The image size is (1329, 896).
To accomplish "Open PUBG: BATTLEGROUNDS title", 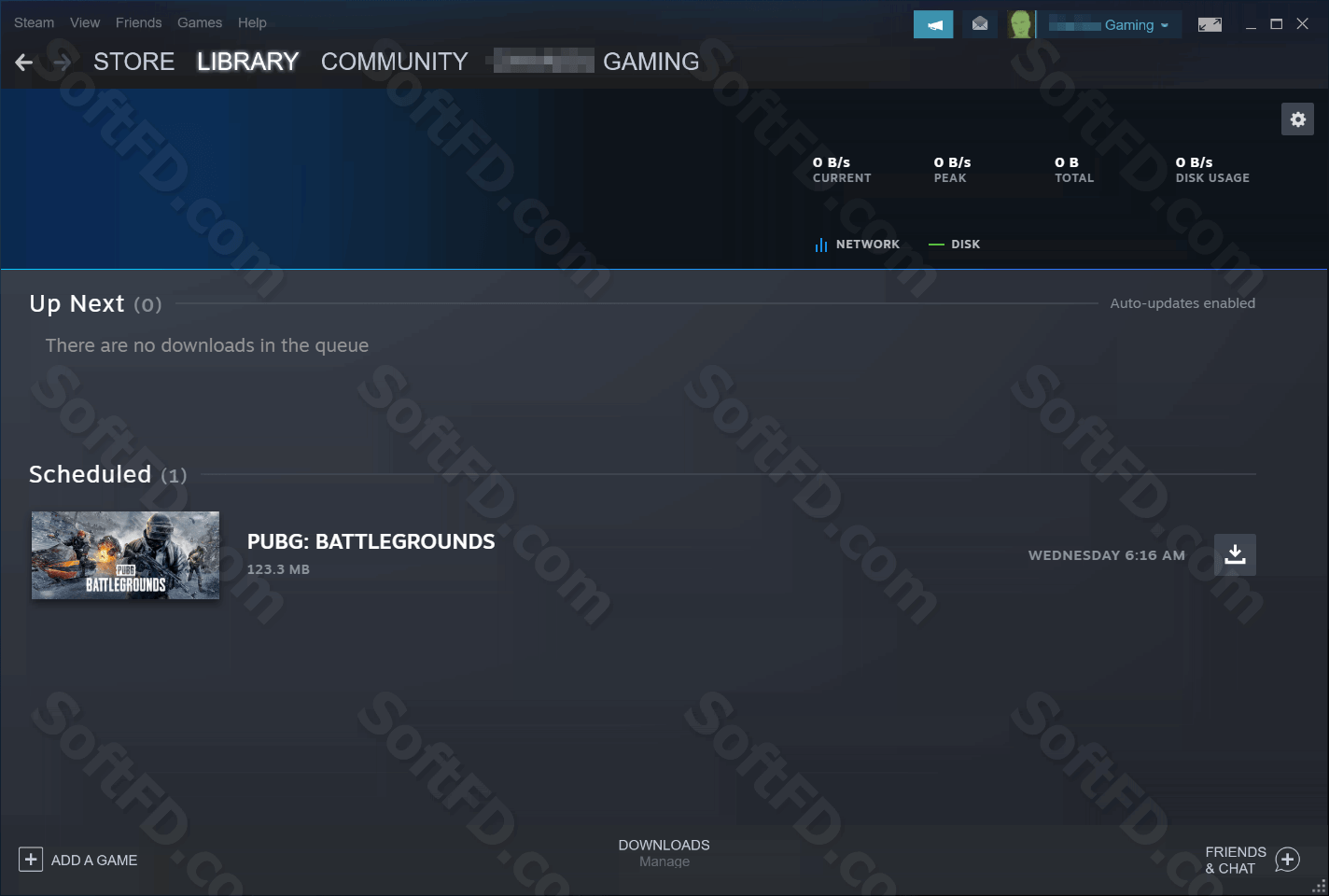I will coord(371,541).
